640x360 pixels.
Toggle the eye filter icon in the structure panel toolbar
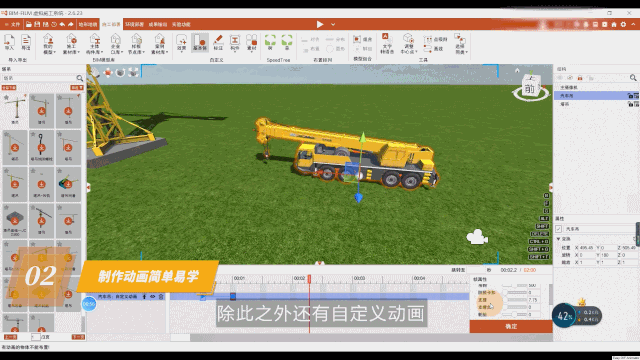[570, 78]
